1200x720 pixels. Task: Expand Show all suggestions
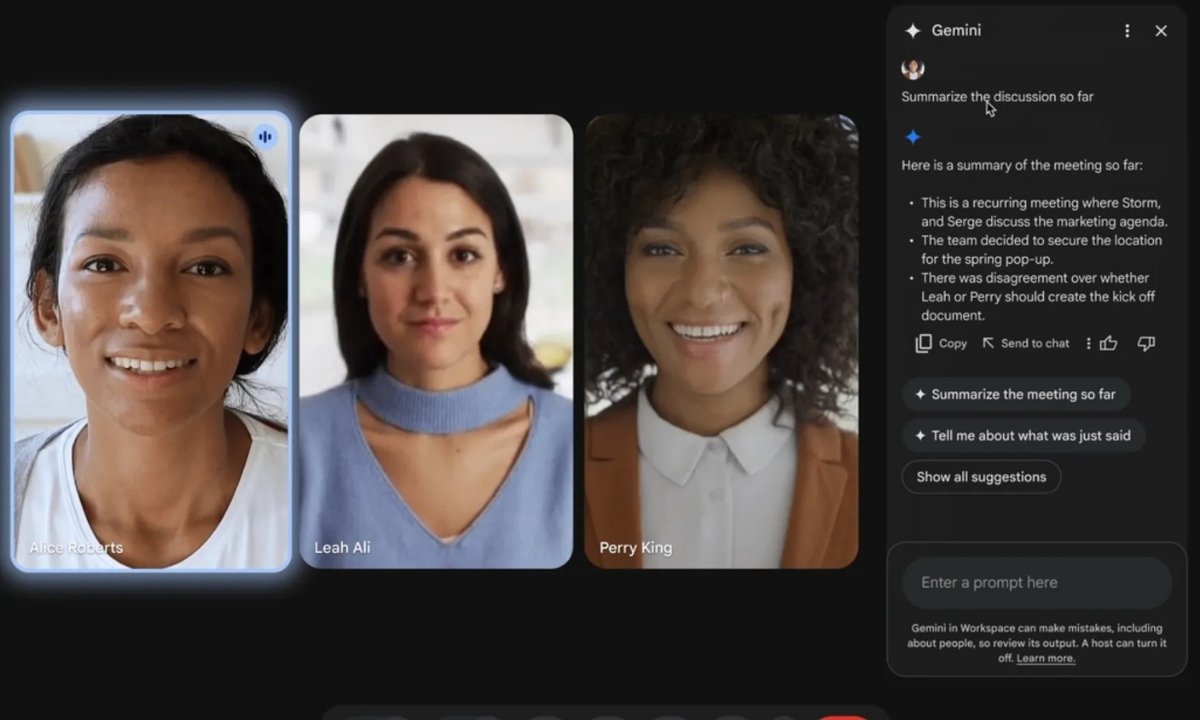980,477
